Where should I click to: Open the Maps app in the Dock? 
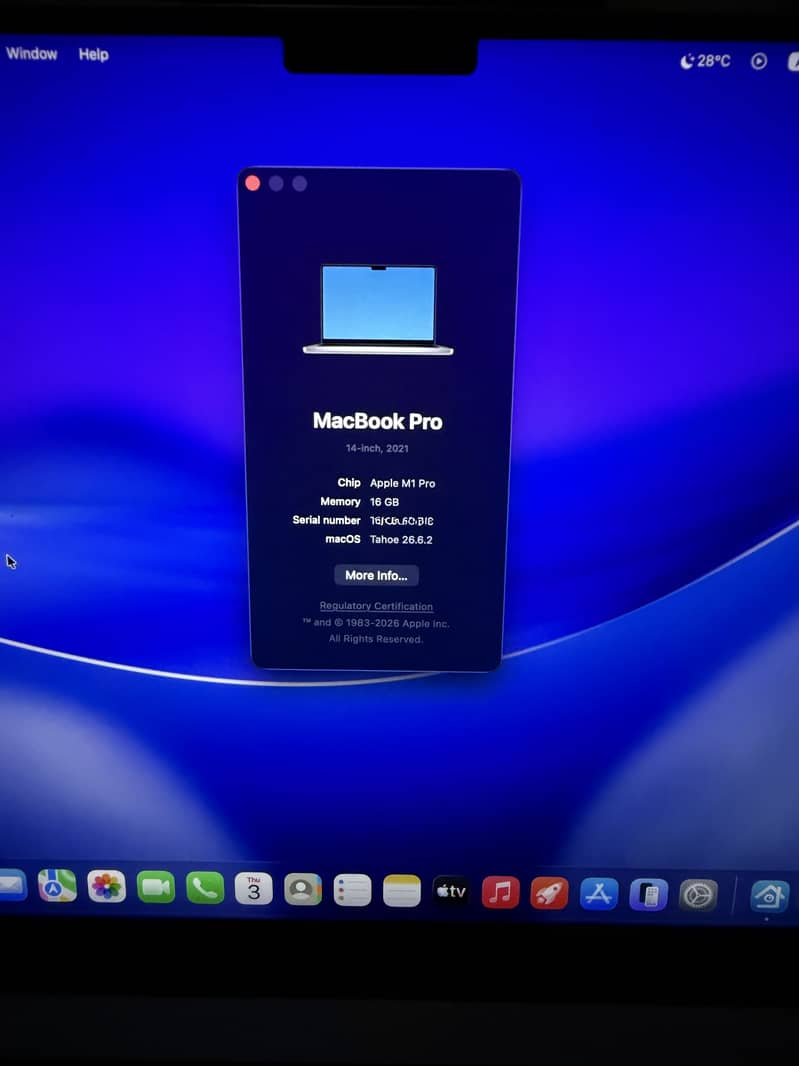[57, 886]
